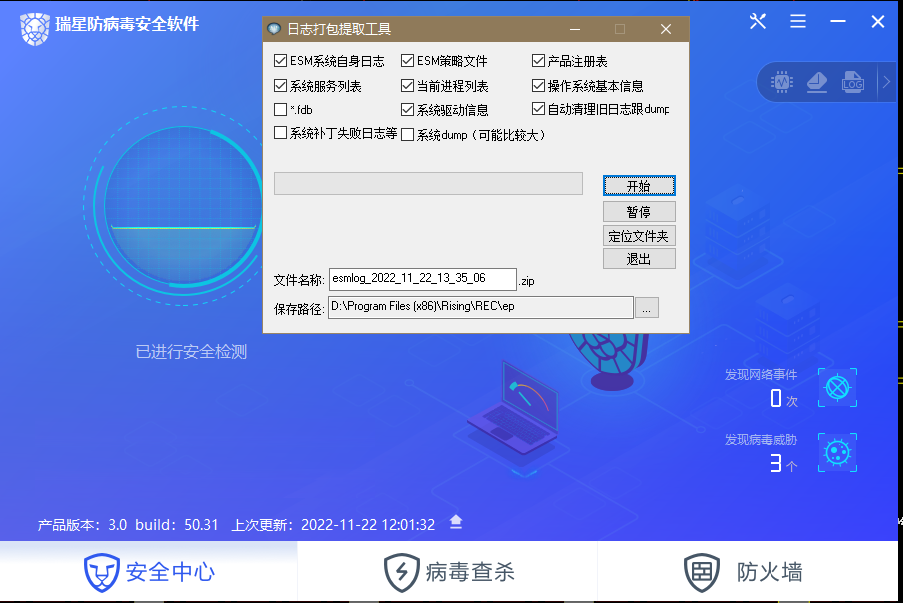Click the update upload arrow icon
Viewport: 903px width, 603px height.
click(456, 522)
